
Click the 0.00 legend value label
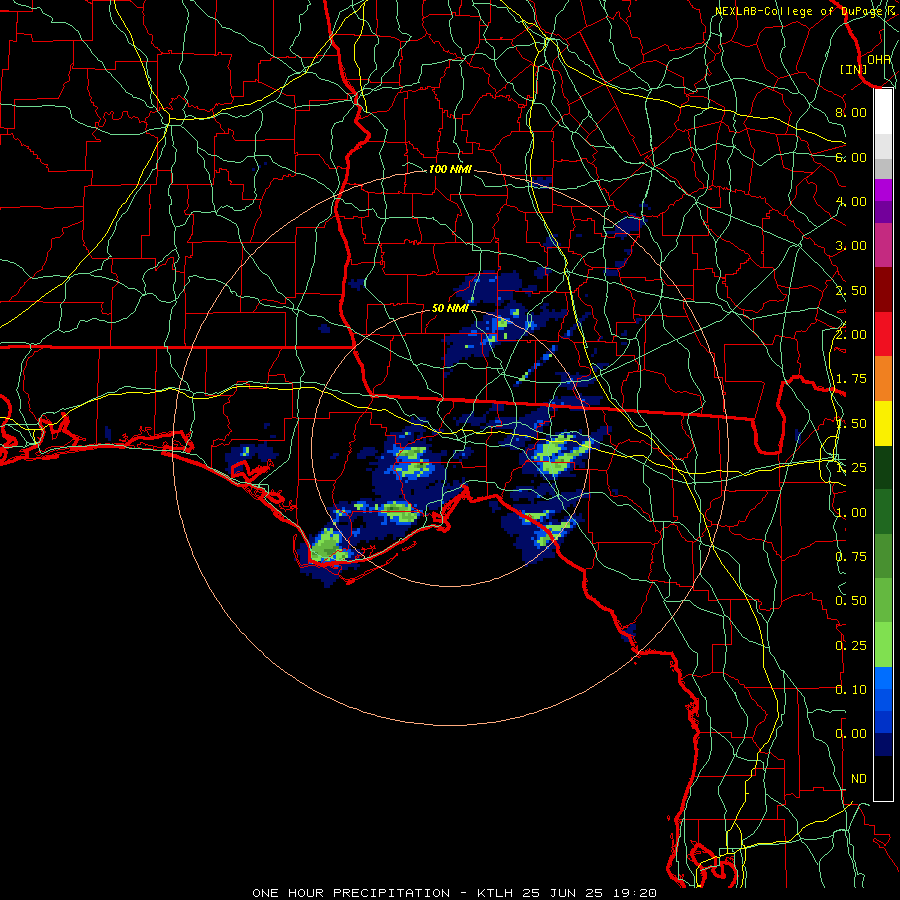pos(851,734)
